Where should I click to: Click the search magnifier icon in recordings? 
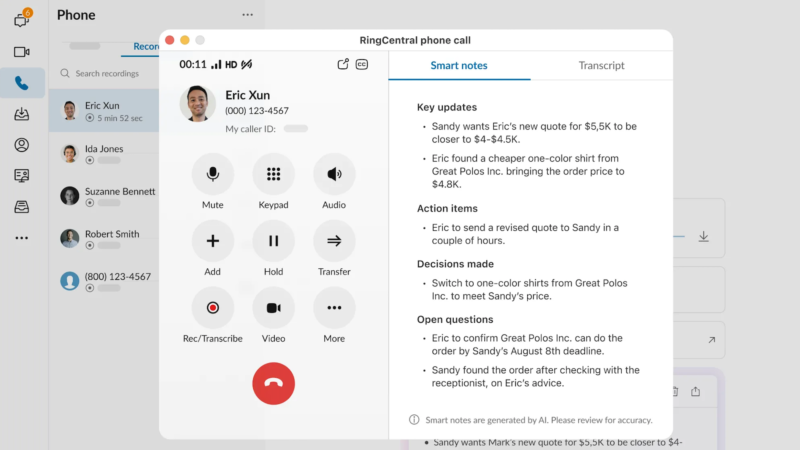[x=65, y=73]
